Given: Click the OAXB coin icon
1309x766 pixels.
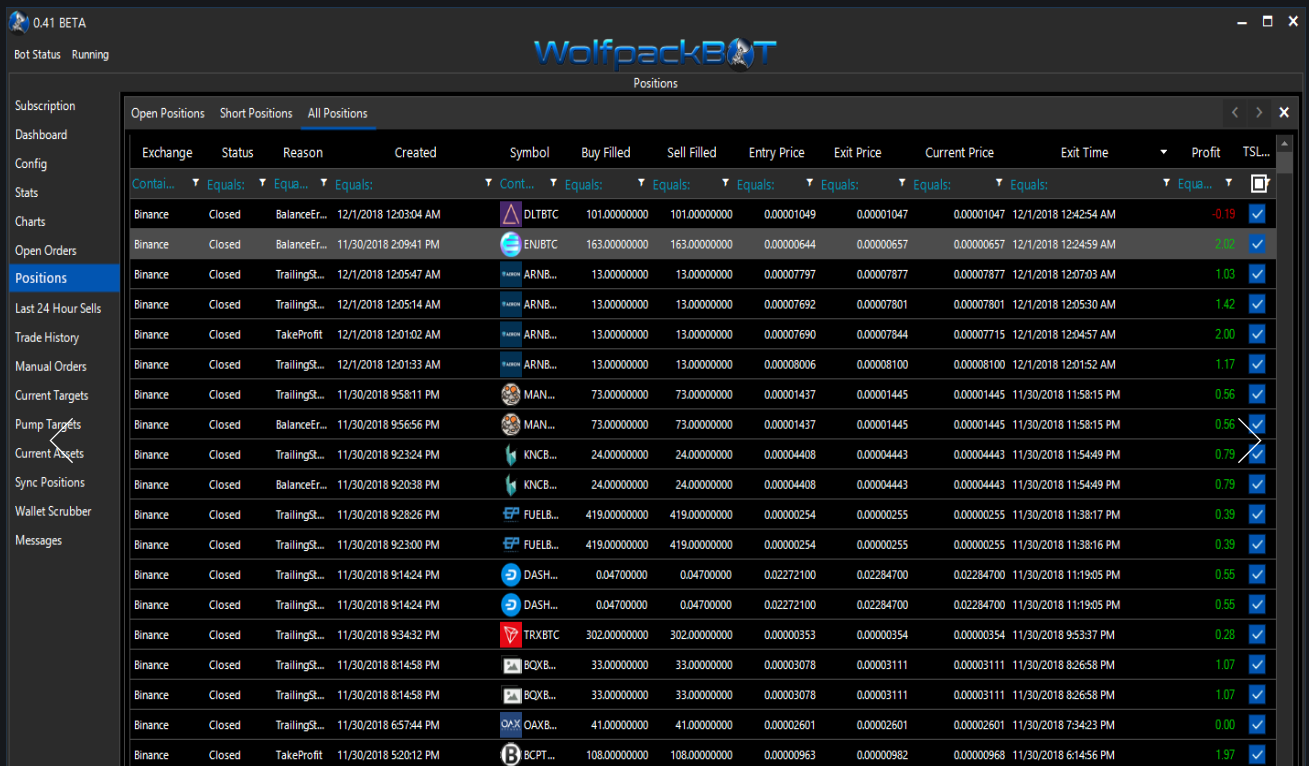Looking at the screenshot, I should 510,724.
